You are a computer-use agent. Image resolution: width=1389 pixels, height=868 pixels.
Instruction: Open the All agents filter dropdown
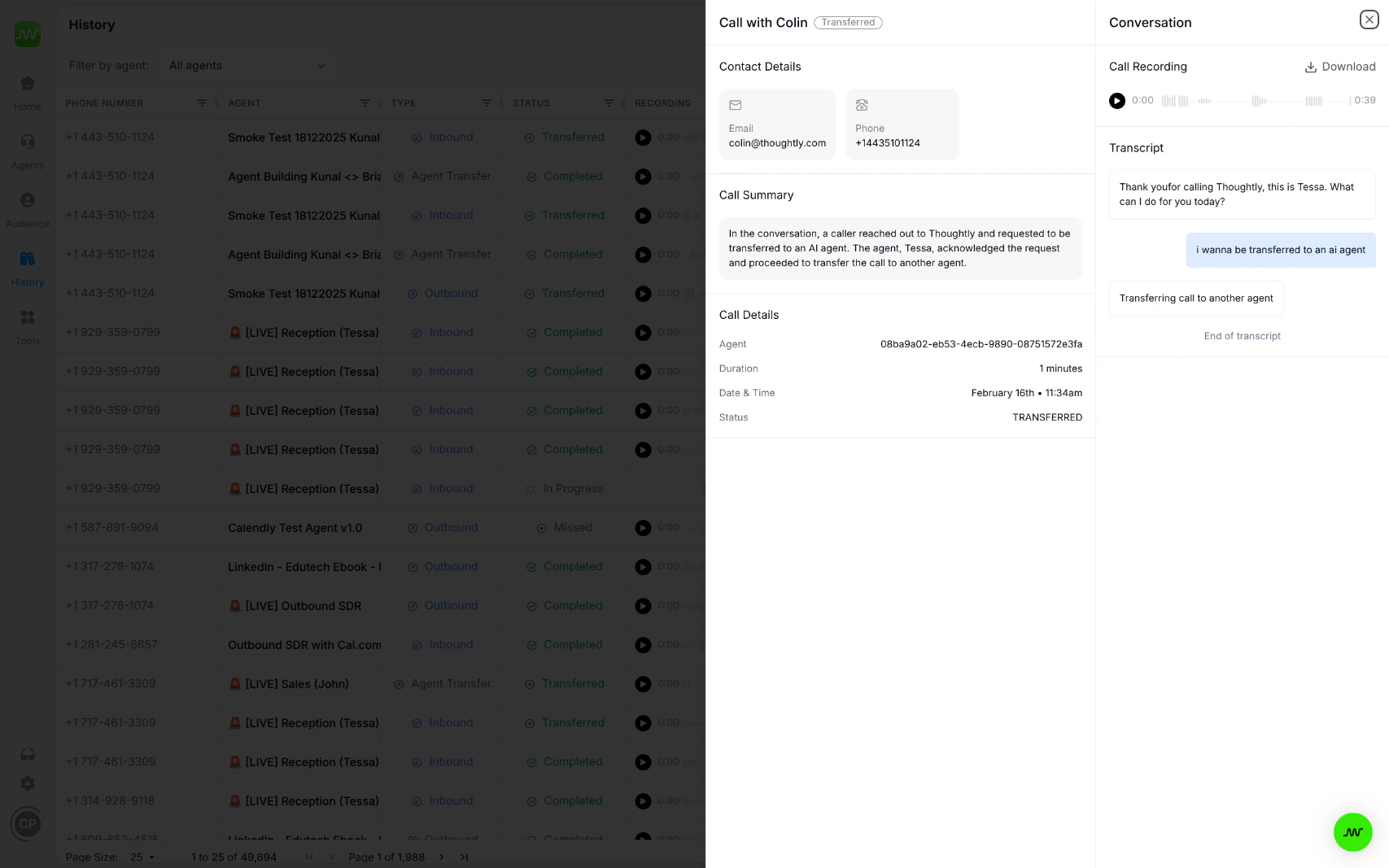[247, 65]
